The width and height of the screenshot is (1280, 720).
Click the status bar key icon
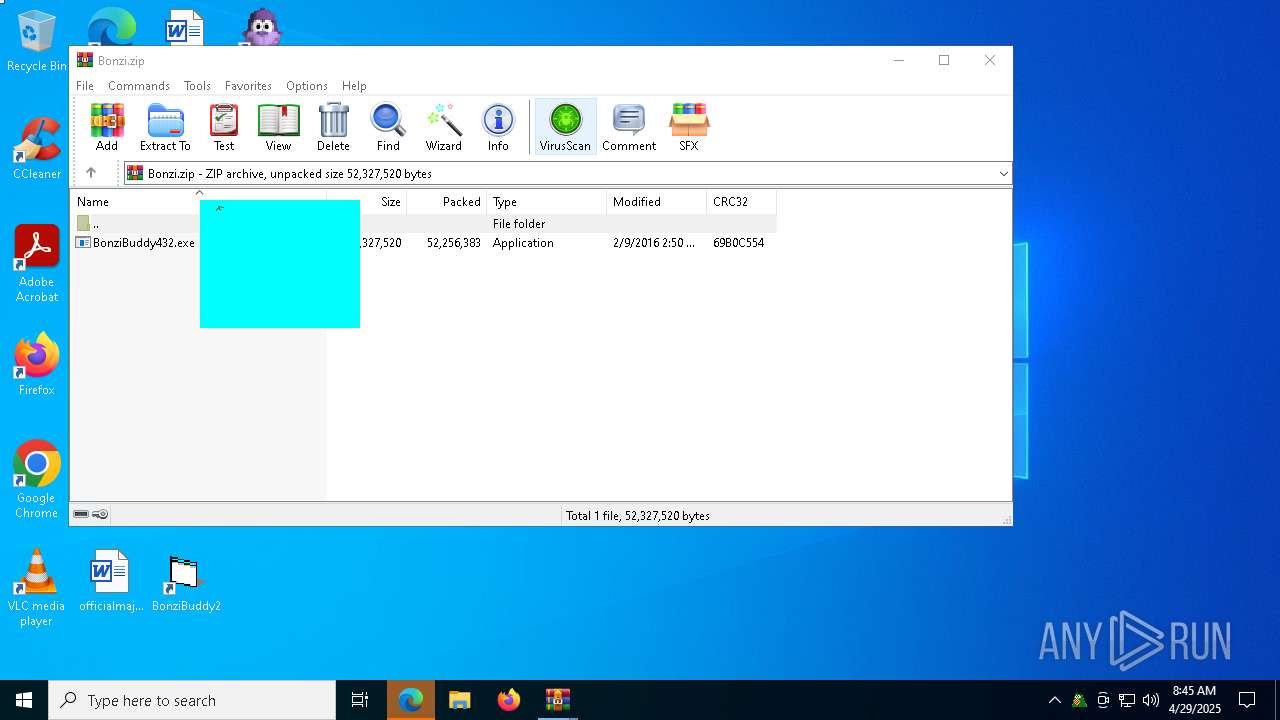tap(100, 514)
